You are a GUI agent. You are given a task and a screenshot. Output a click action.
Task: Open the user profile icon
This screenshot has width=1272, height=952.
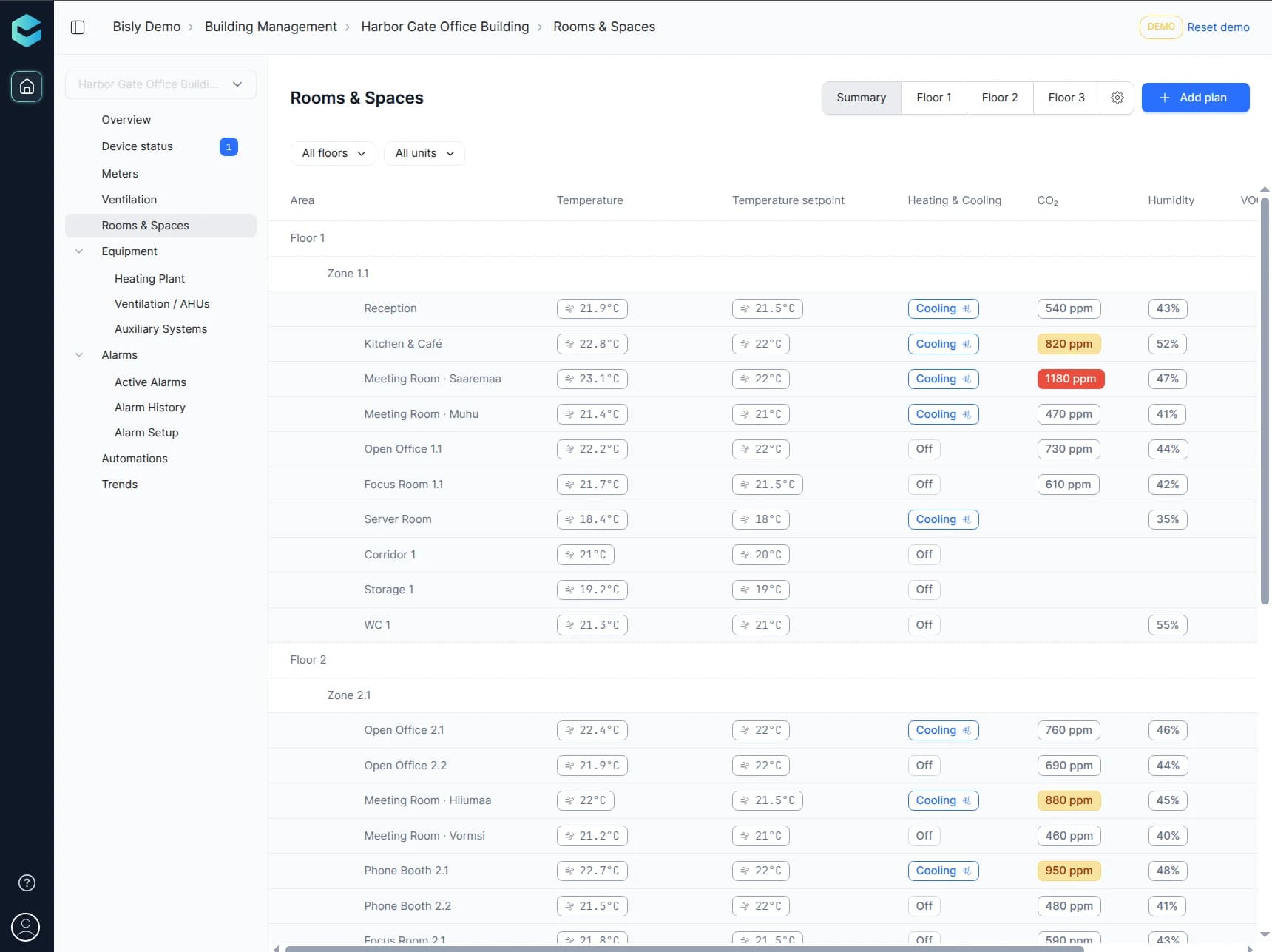point(26,927)
